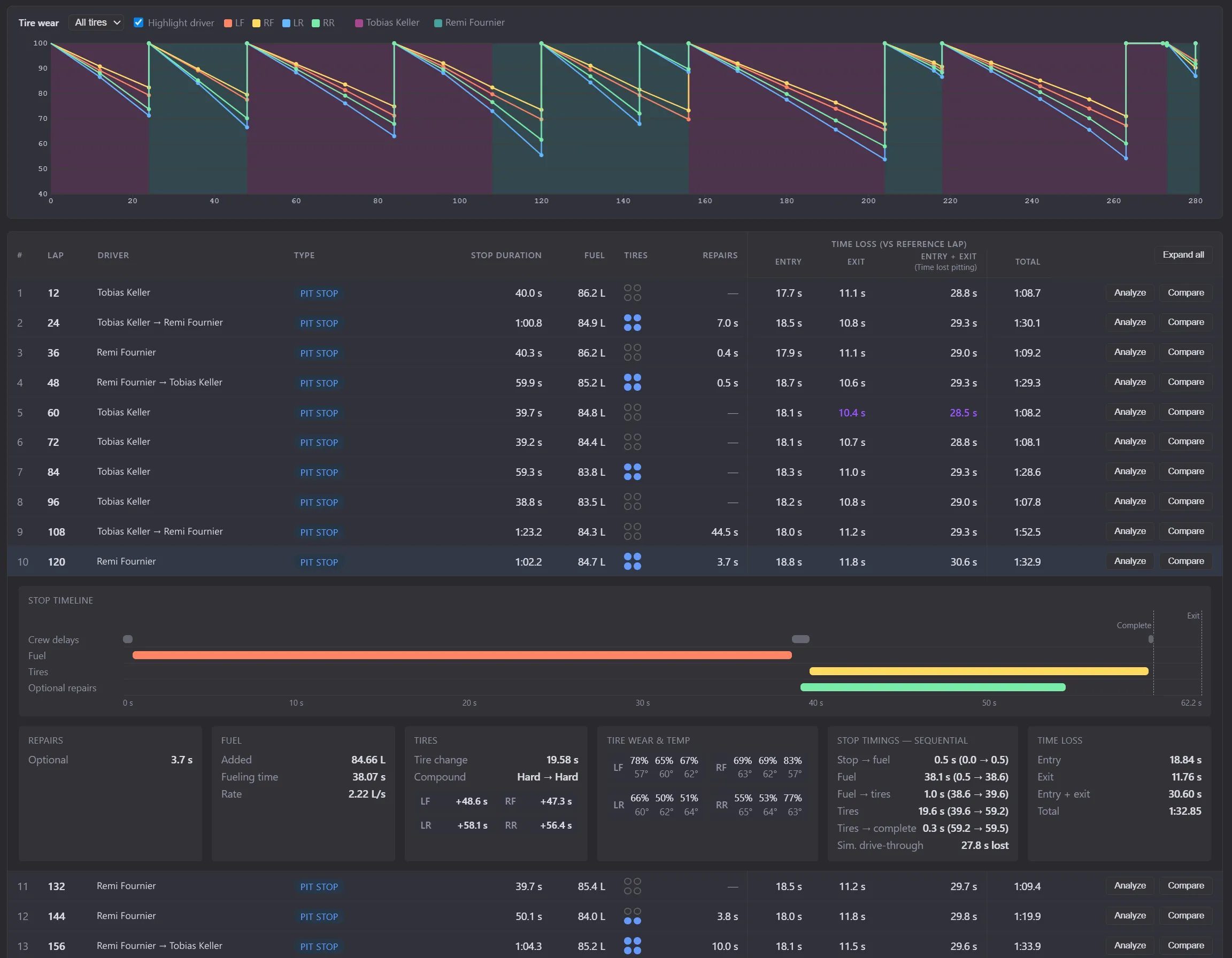Toggle the RR green legend series
The image size is (1232, 958).
(x=323, y=23)
